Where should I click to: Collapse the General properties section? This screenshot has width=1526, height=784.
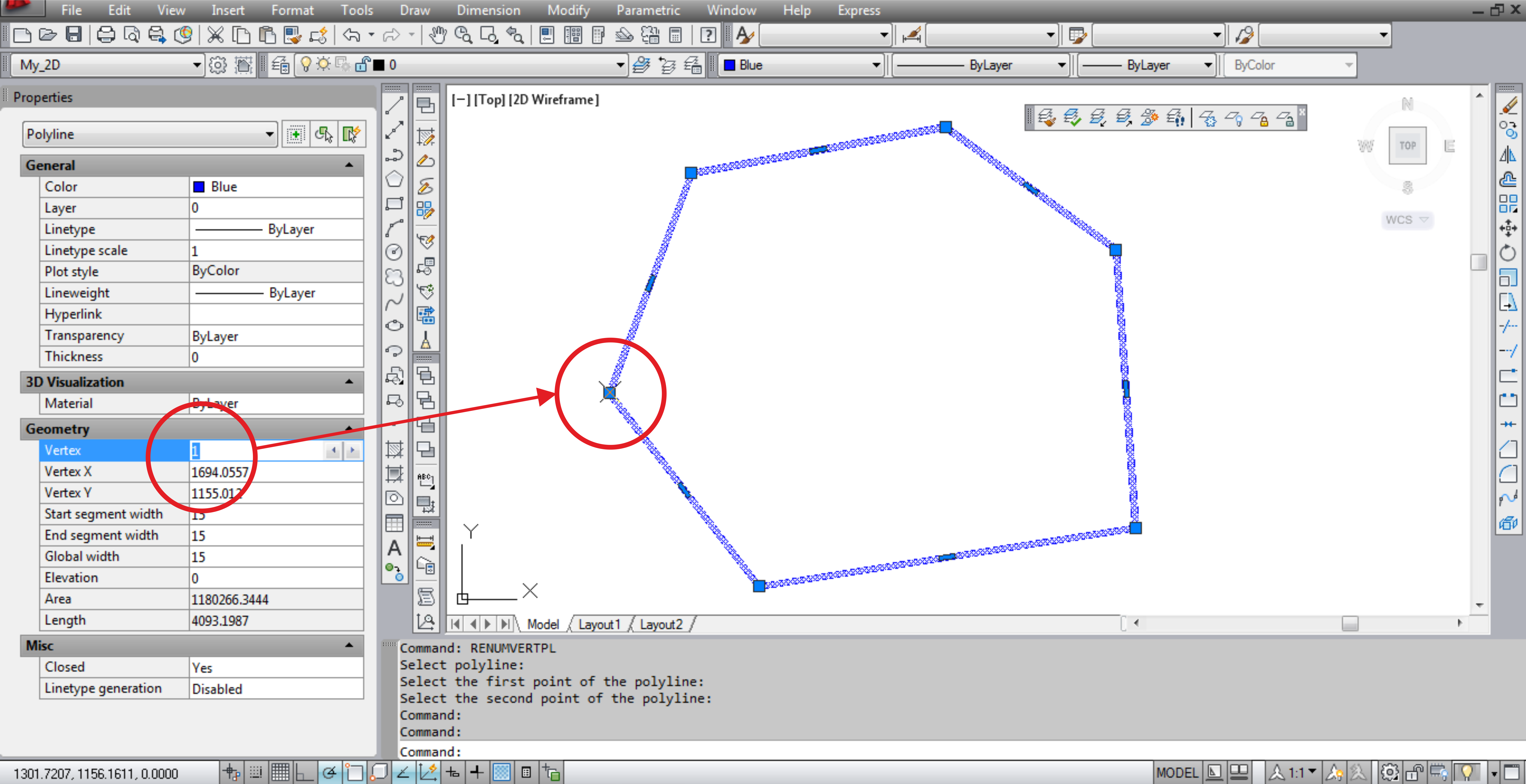point(349,165)
